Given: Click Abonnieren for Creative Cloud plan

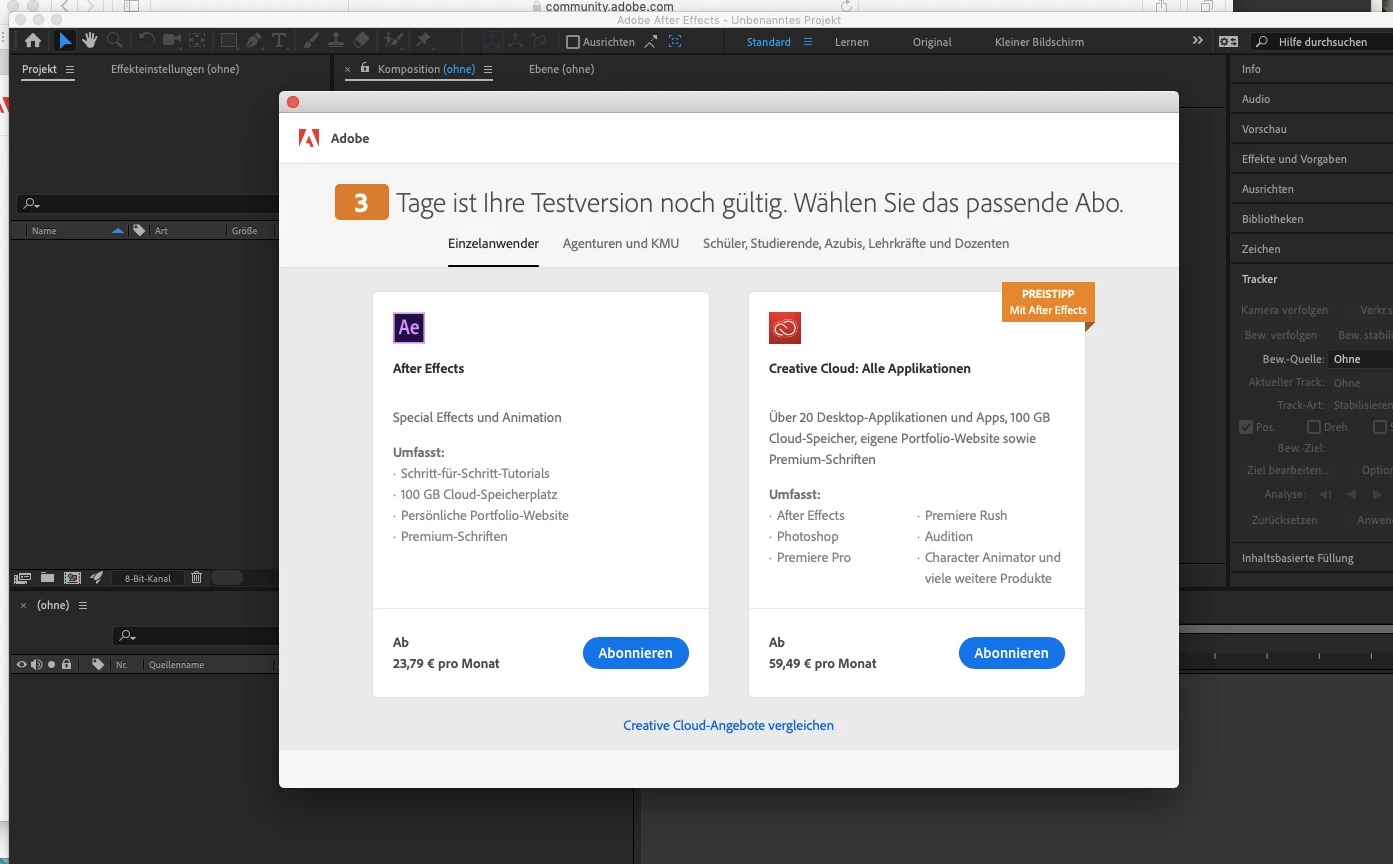Looking at the screenshot, I should [1012, 653].
